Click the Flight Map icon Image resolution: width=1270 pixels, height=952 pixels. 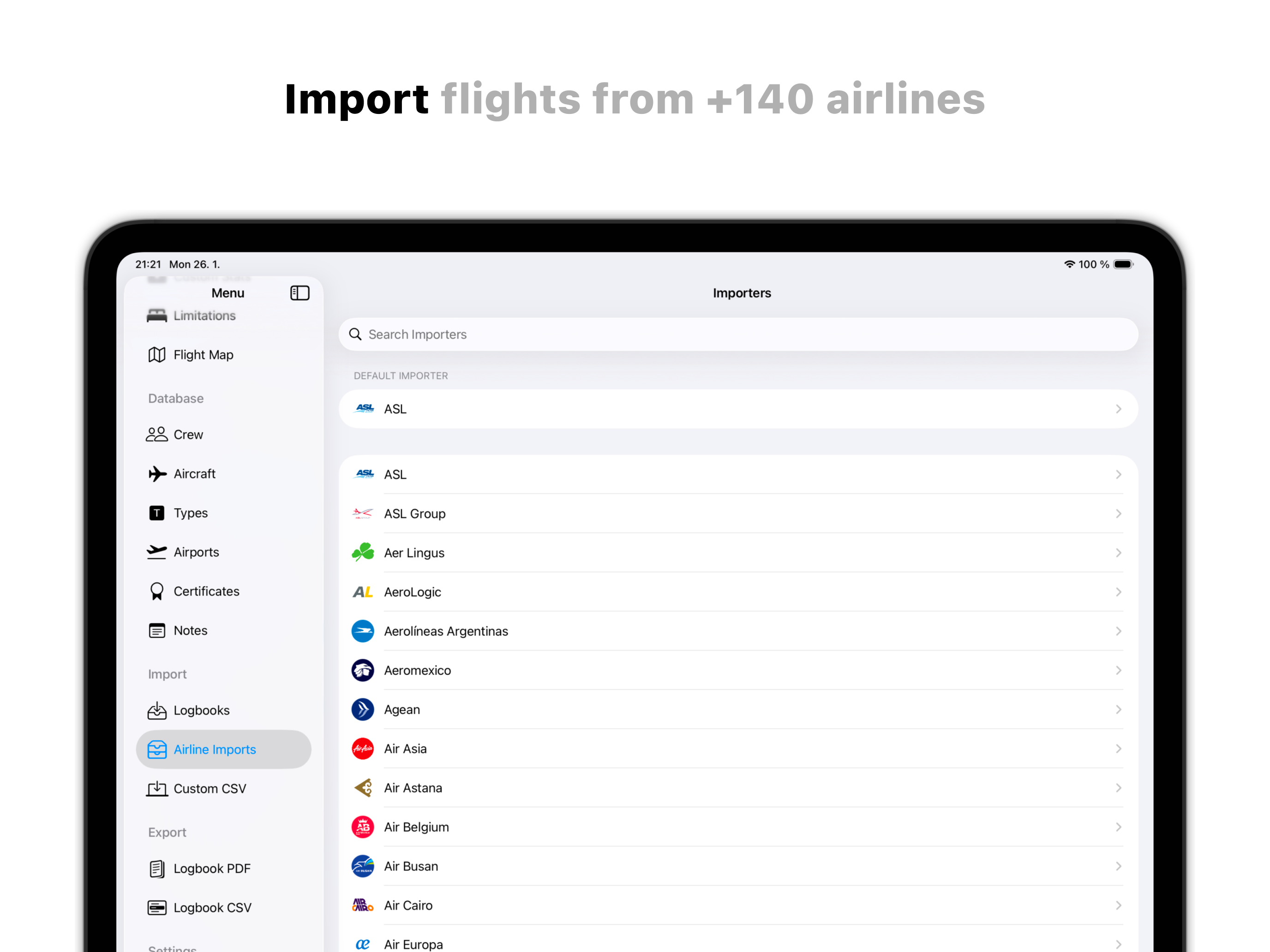tap(157, 355)
